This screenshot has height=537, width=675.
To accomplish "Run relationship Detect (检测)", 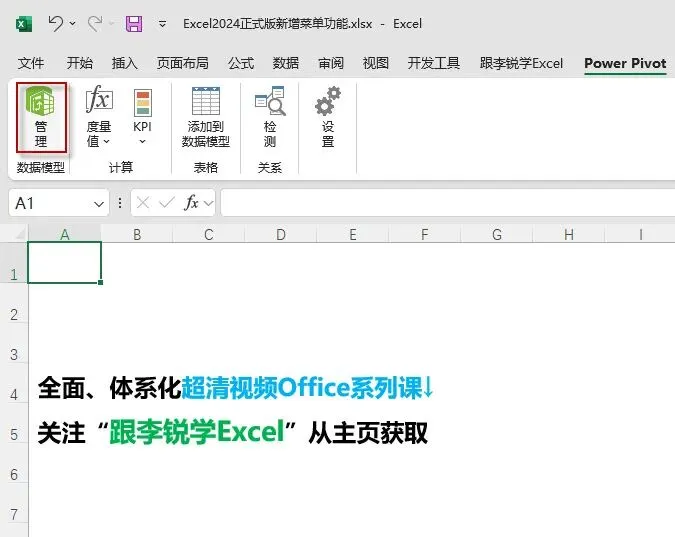I will pyautogui.click(x=270, y=117).
